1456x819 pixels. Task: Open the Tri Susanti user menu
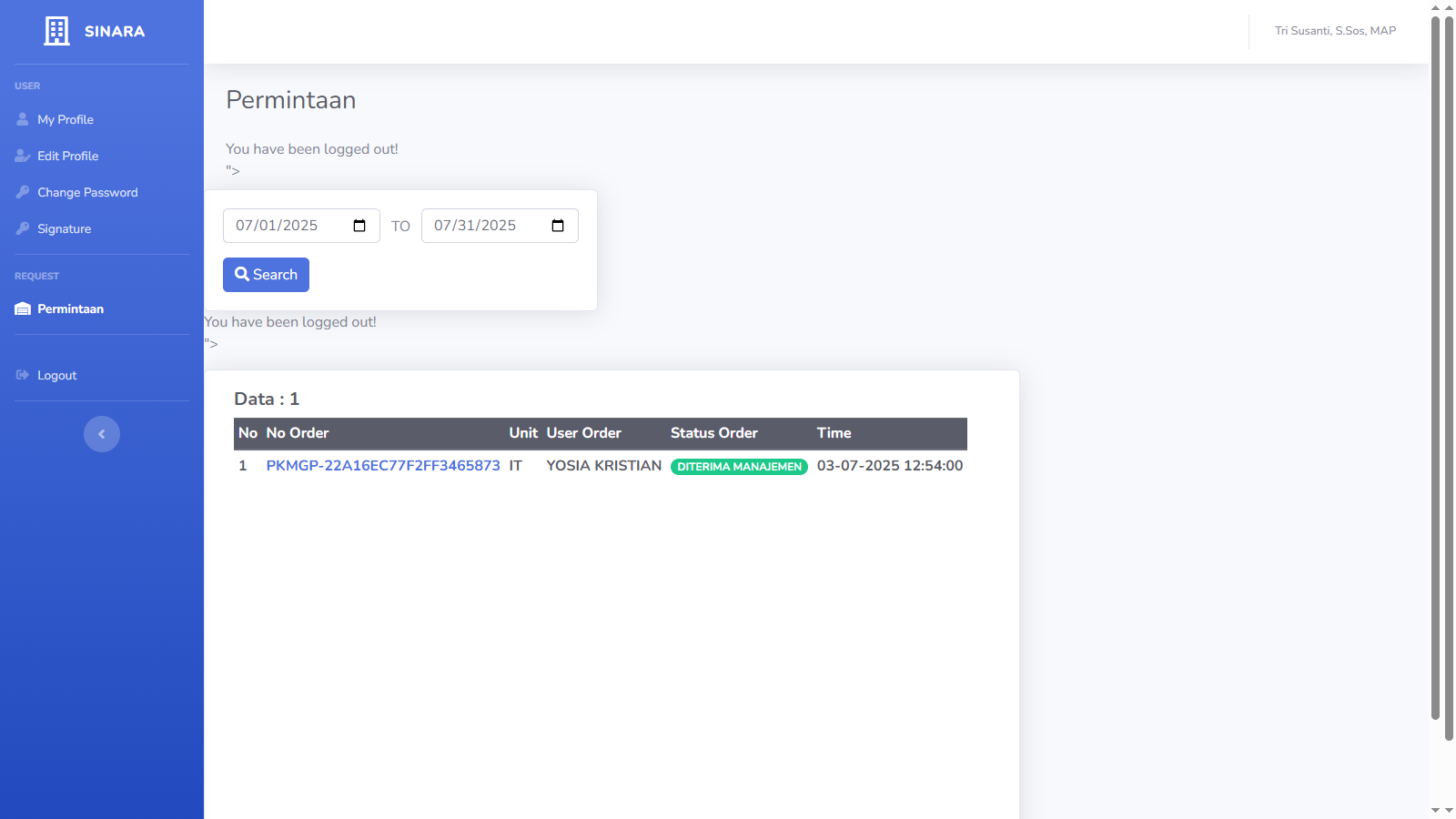[1335, 31]
